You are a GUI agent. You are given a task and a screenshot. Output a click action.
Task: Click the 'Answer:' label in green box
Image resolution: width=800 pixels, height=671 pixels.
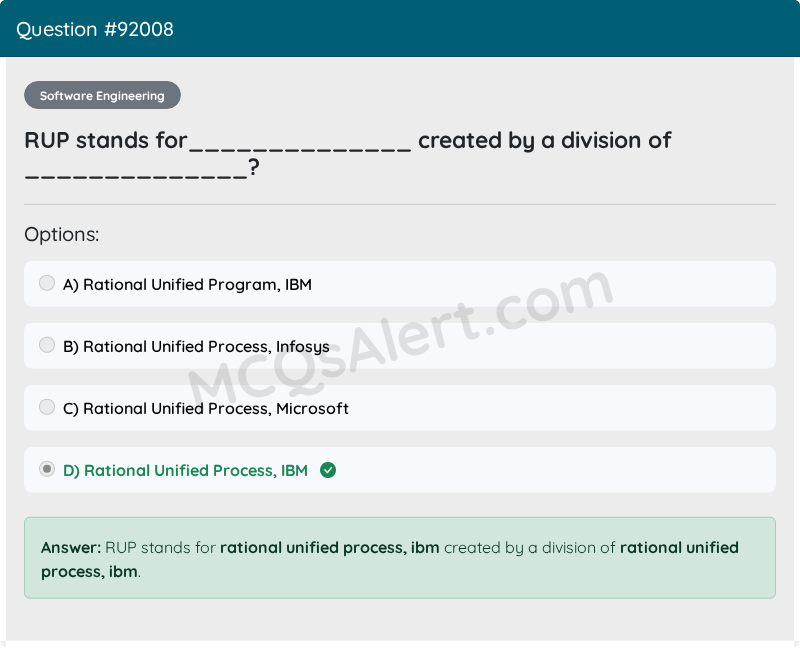click(71, 548)
